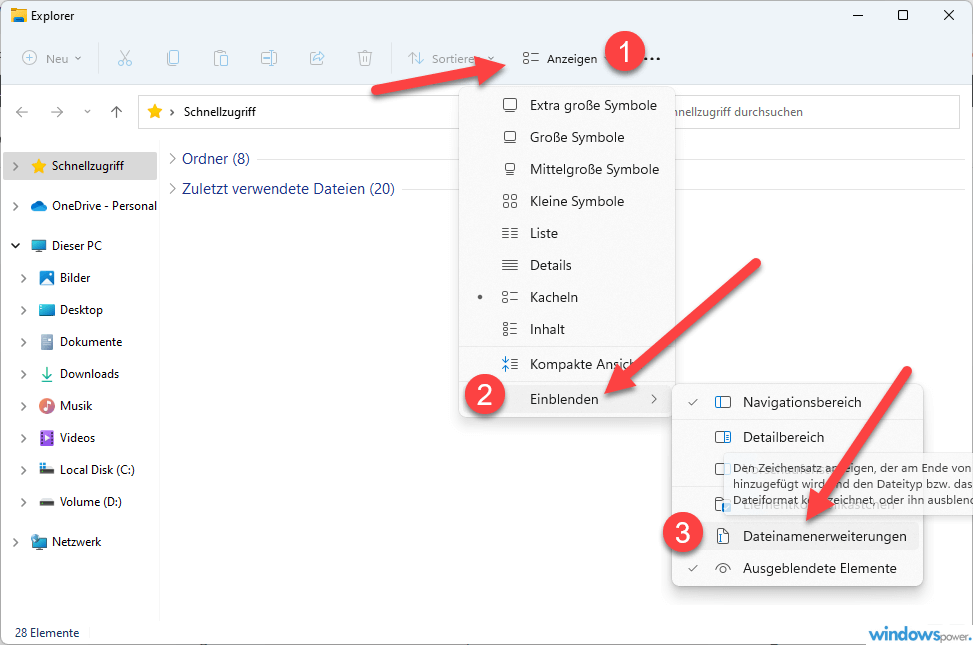Image resolution: width=973 pixels, height=645 pixels.
Task: Click Schnellzugriff breadcrumb in address bar
Action: pyautogui.click(x=220, y=112)
